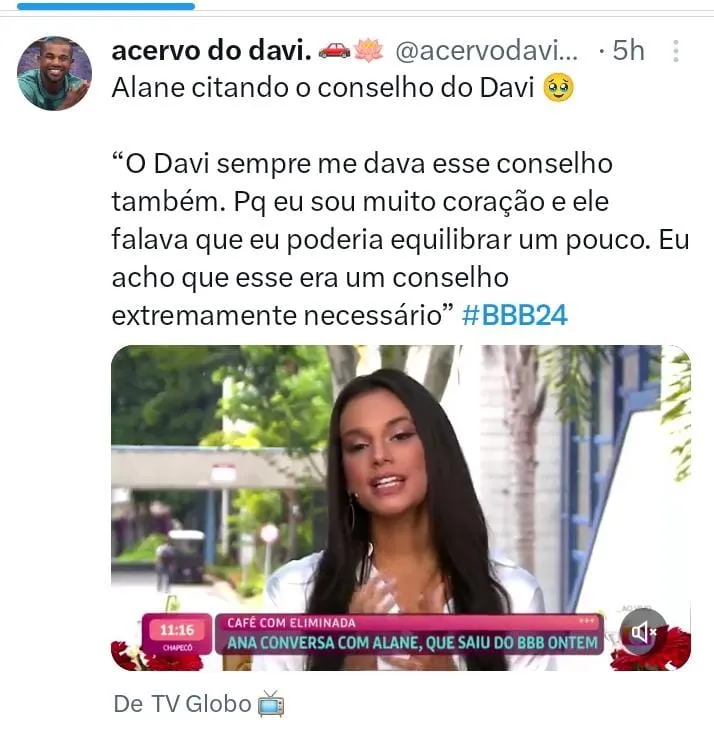
Task: Open the 5h timestamp of the tweet
Action: (x=628, y=50)
